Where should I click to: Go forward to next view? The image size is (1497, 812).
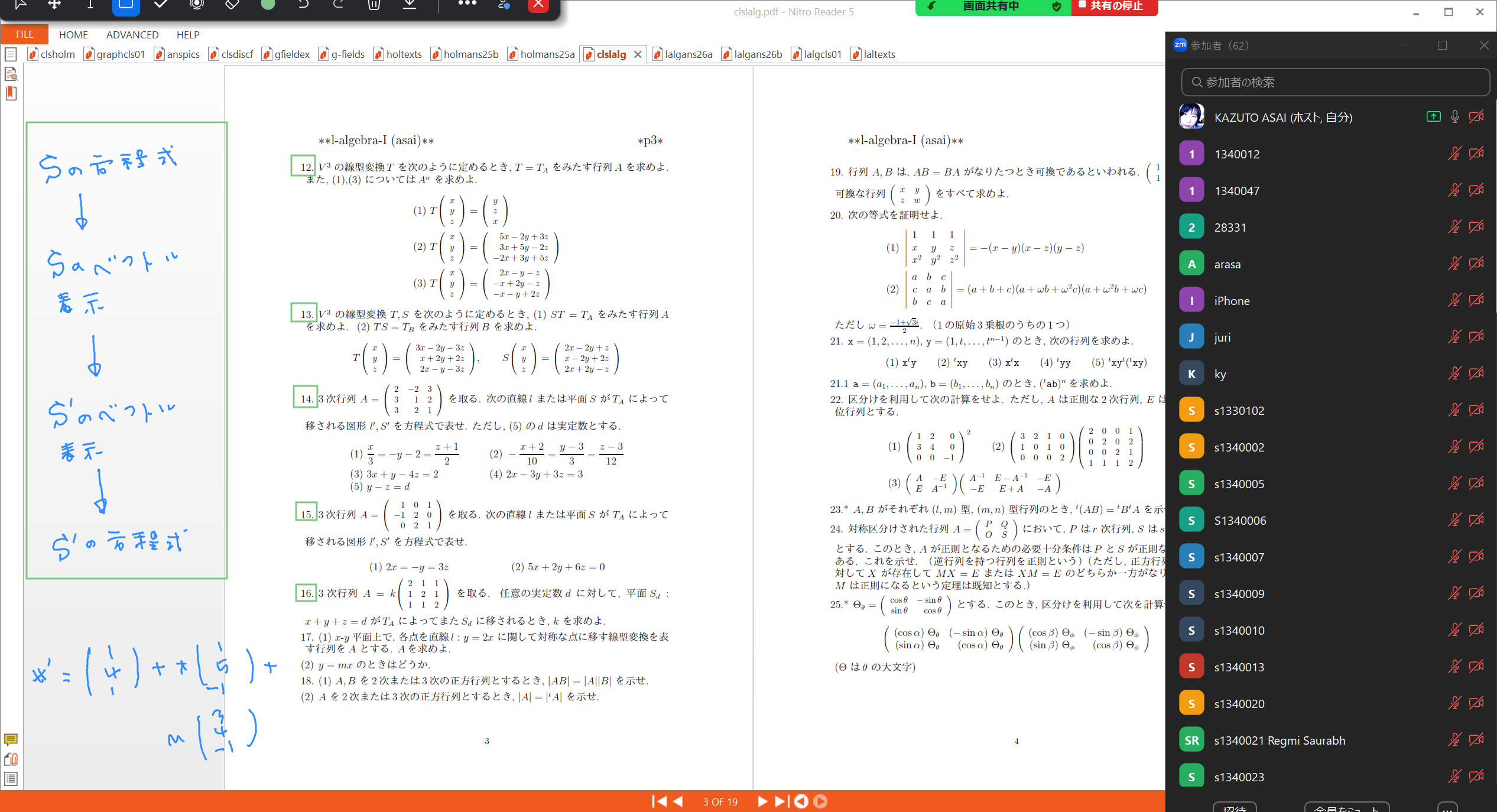coord(820,801)
